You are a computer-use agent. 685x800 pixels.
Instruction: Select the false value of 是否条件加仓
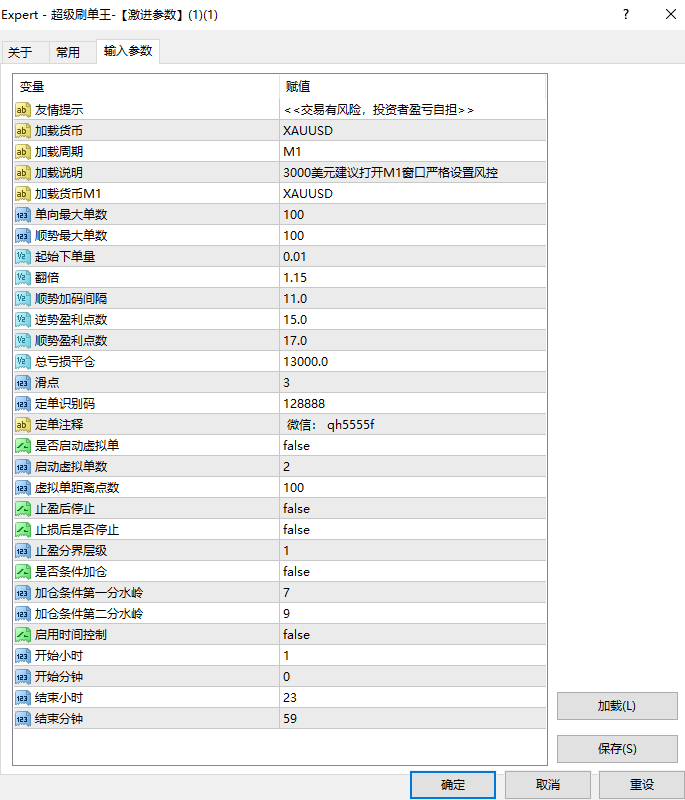[296, 571]
